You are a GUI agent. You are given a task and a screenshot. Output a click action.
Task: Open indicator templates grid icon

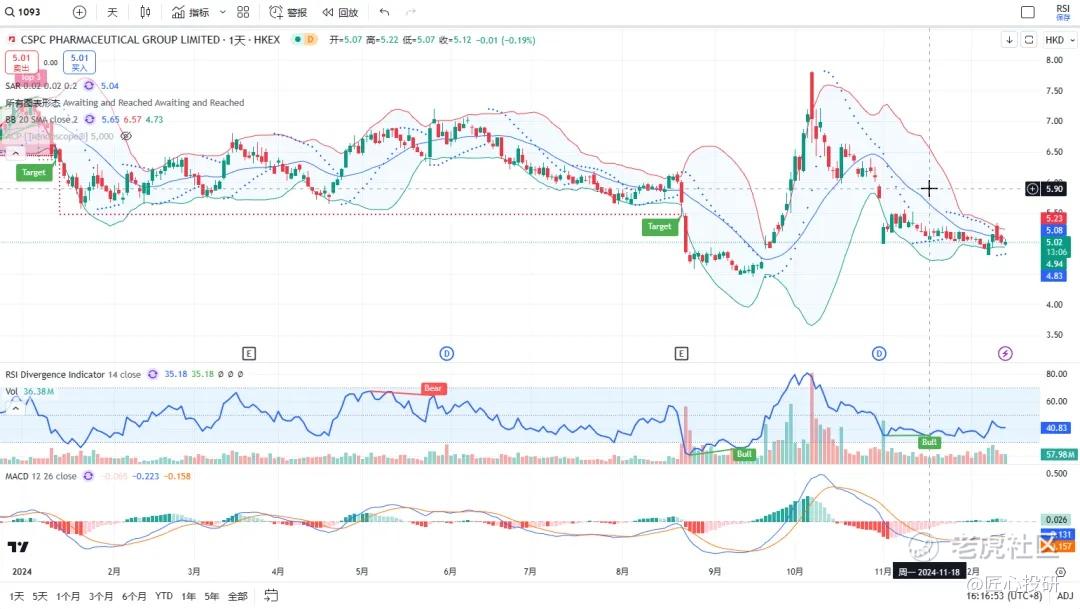coord(243,12)
